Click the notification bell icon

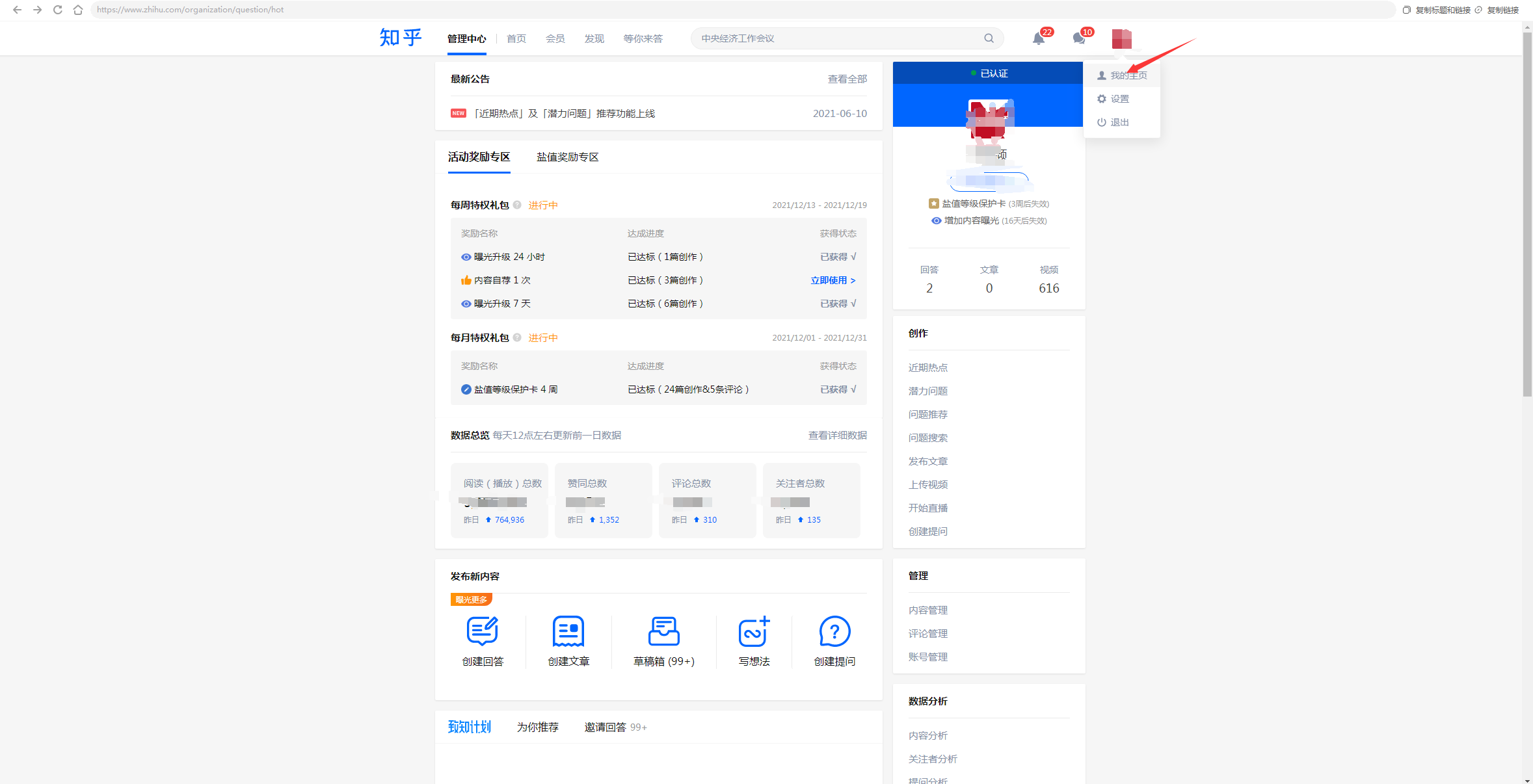(1038, 39)
